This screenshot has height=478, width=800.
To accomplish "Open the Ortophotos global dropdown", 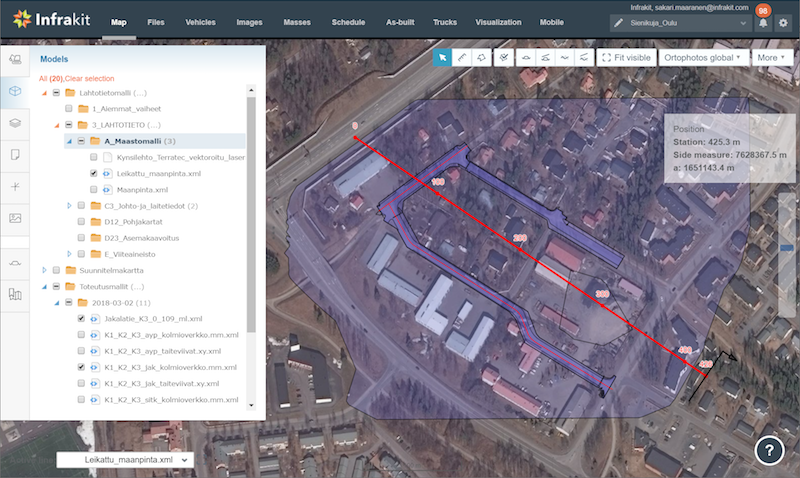I will 704,58.
